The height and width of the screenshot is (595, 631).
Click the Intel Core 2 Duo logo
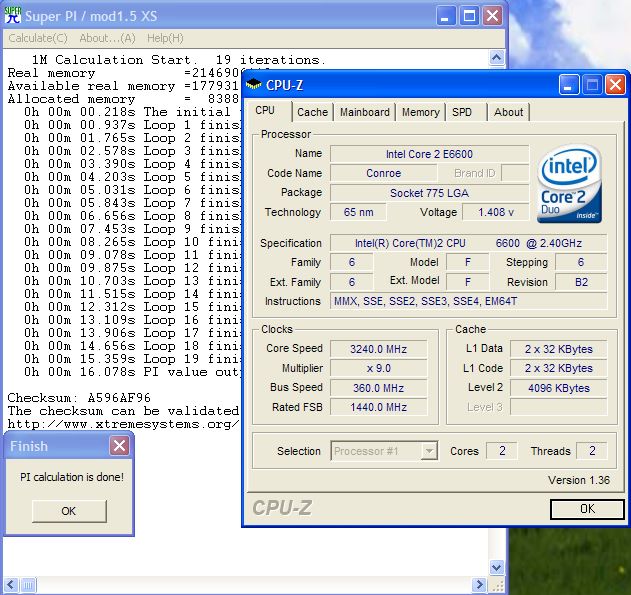click(x=569, y=183)
